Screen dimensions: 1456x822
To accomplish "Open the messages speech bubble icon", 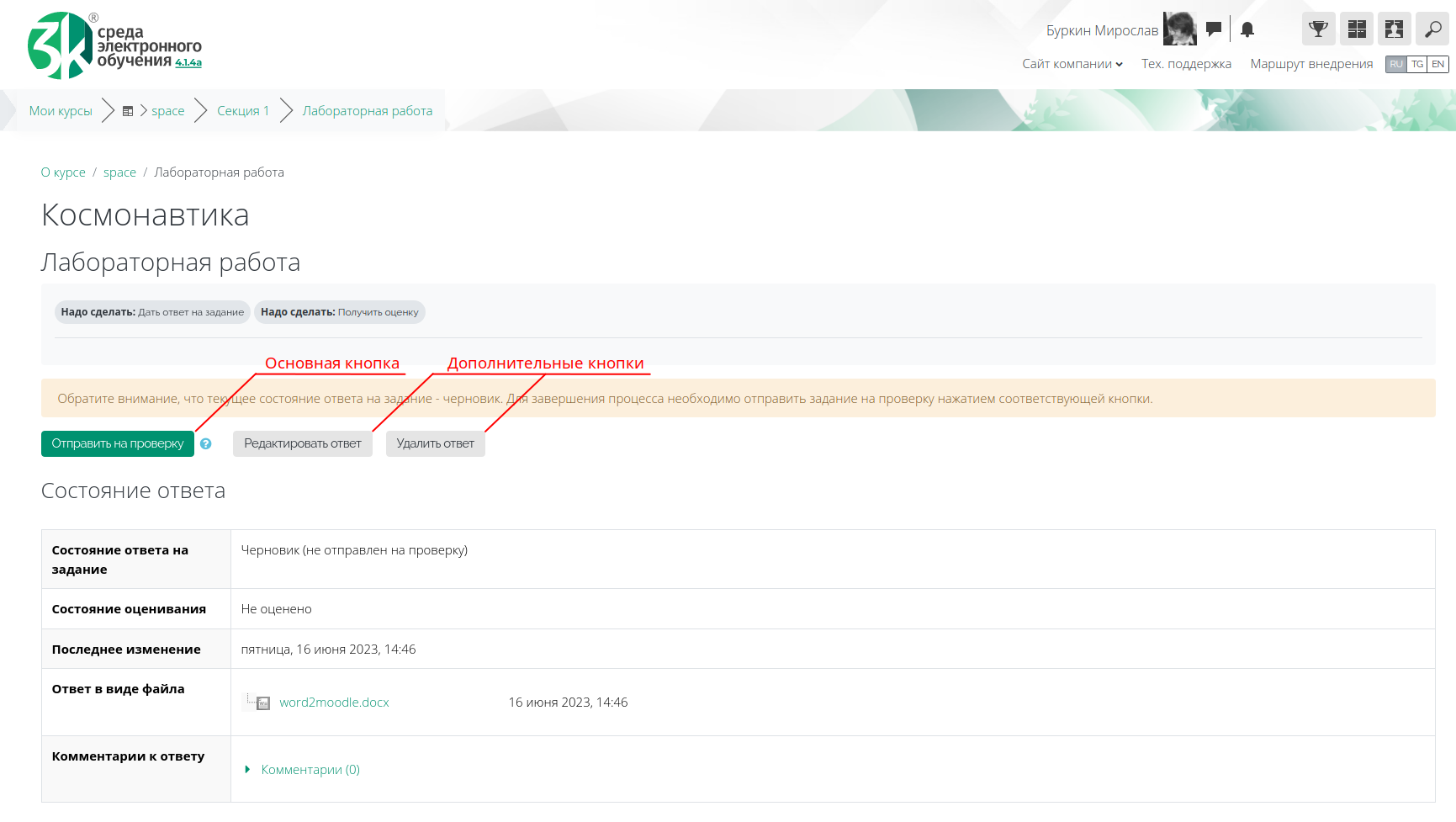I will click(x=1213, y=29).
